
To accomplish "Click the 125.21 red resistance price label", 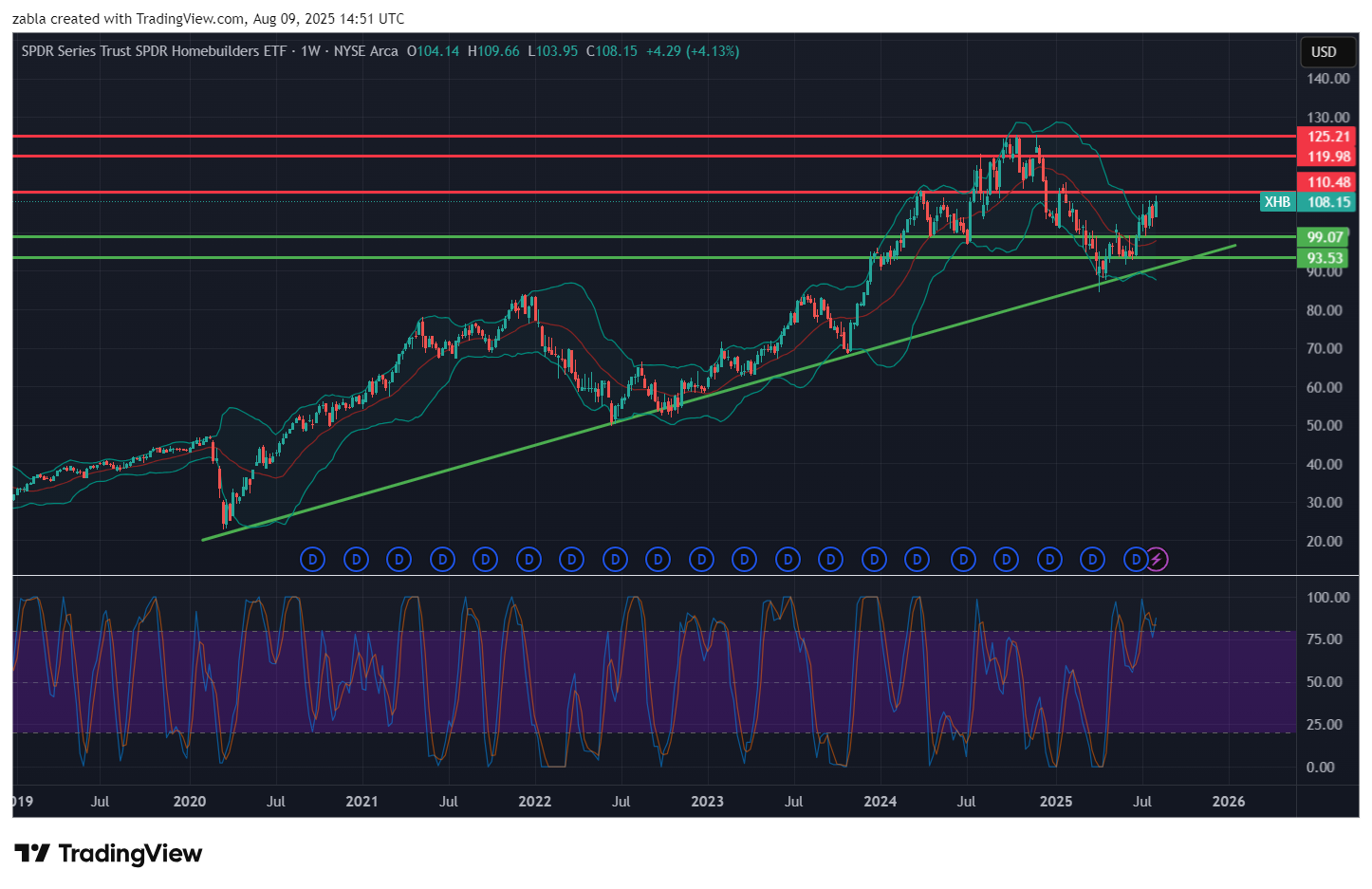I will tap(1327, 137).
